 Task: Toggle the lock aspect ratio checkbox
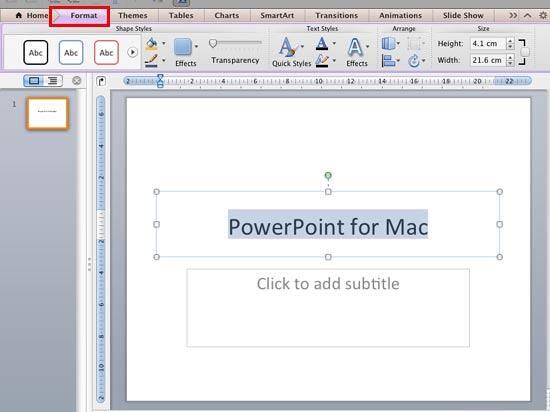pos(524,52)
